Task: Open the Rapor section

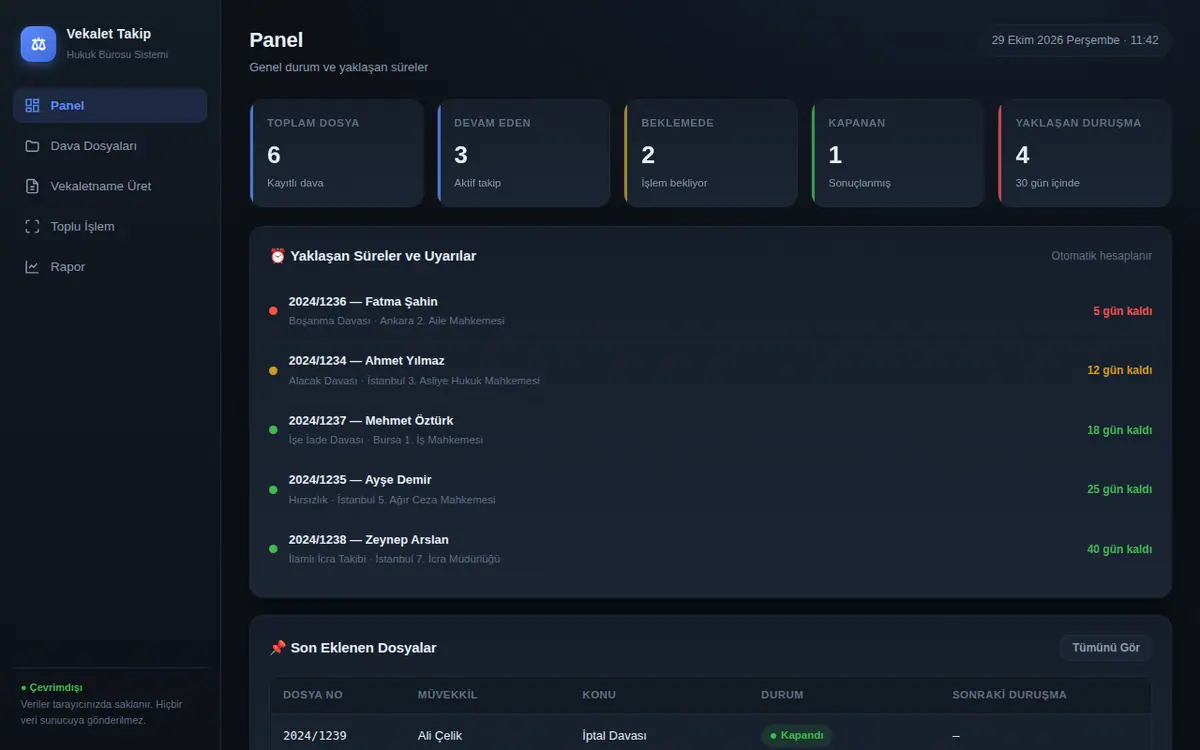Action: [110, 267]
